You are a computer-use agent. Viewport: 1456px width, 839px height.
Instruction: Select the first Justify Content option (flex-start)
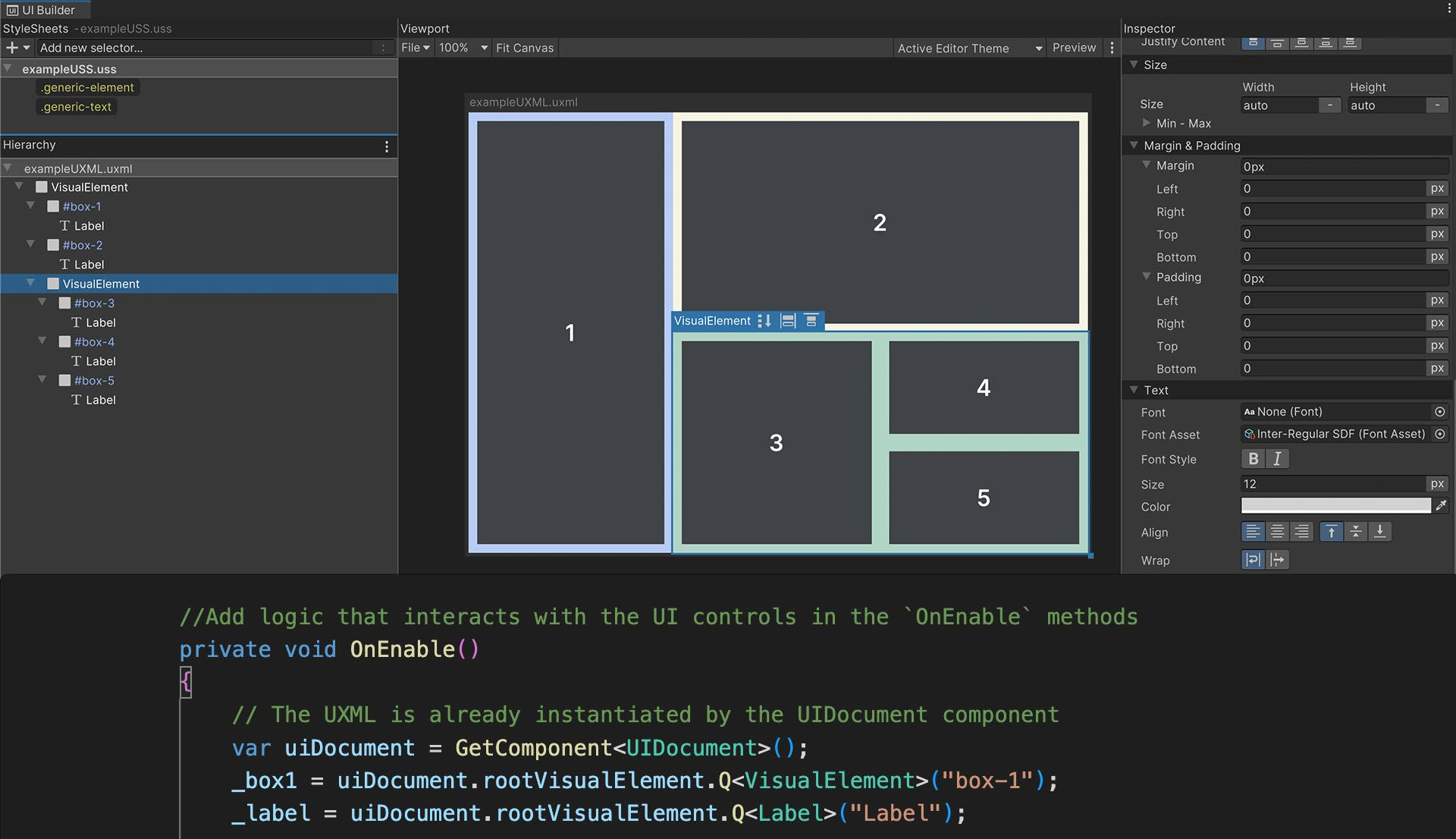click(x=1253, y=42)
